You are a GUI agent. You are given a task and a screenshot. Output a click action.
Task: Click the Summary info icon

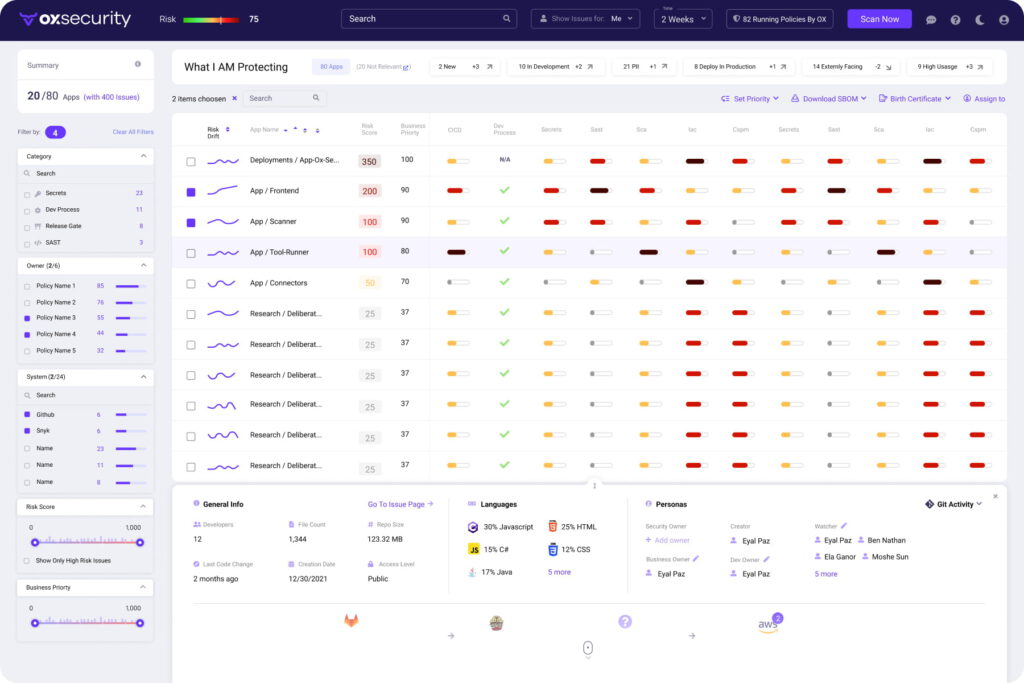point(138,65)
